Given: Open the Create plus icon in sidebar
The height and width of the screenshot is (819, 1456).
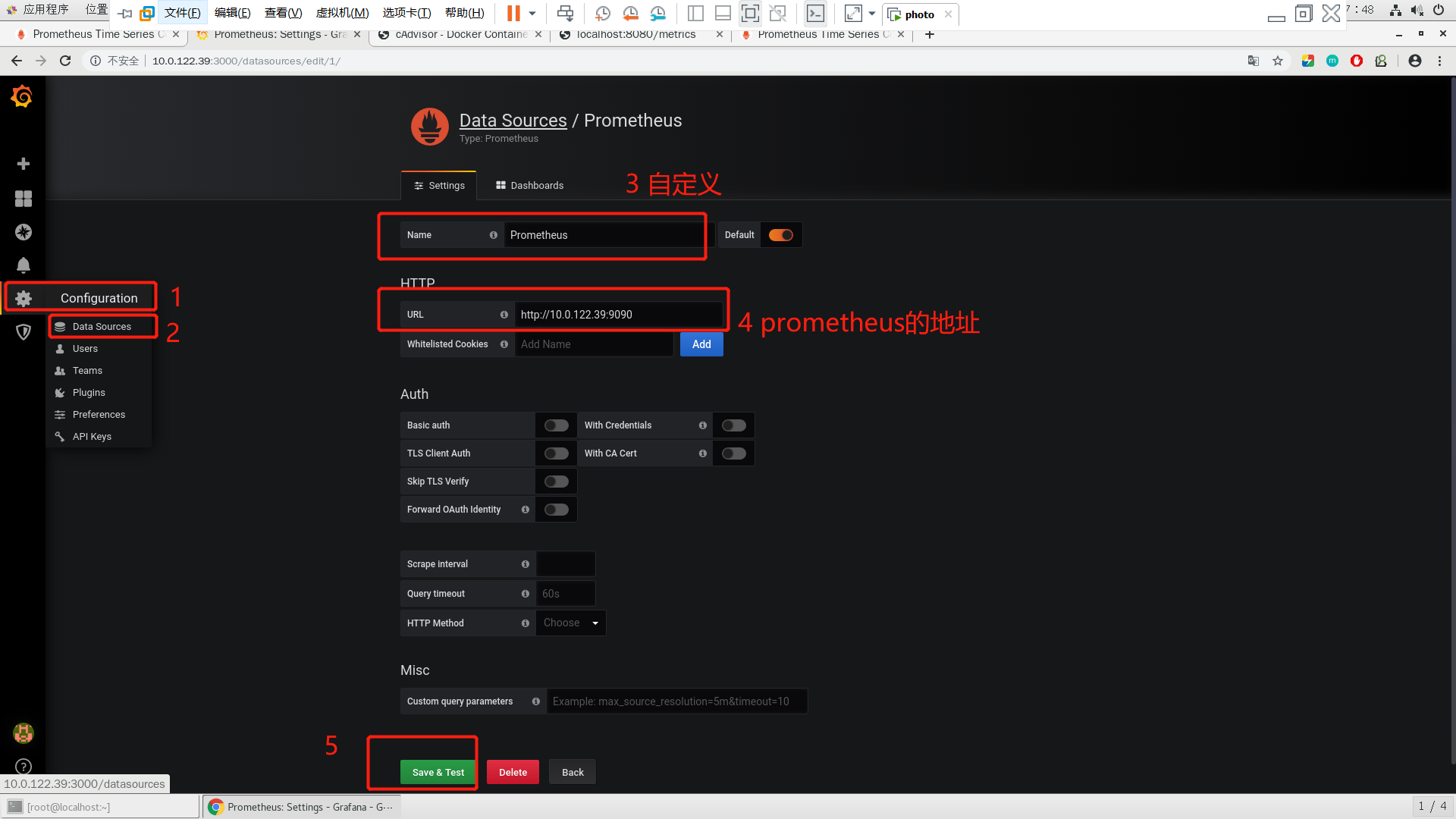Looking at the screenshot, I should click(x=24, y=164).
